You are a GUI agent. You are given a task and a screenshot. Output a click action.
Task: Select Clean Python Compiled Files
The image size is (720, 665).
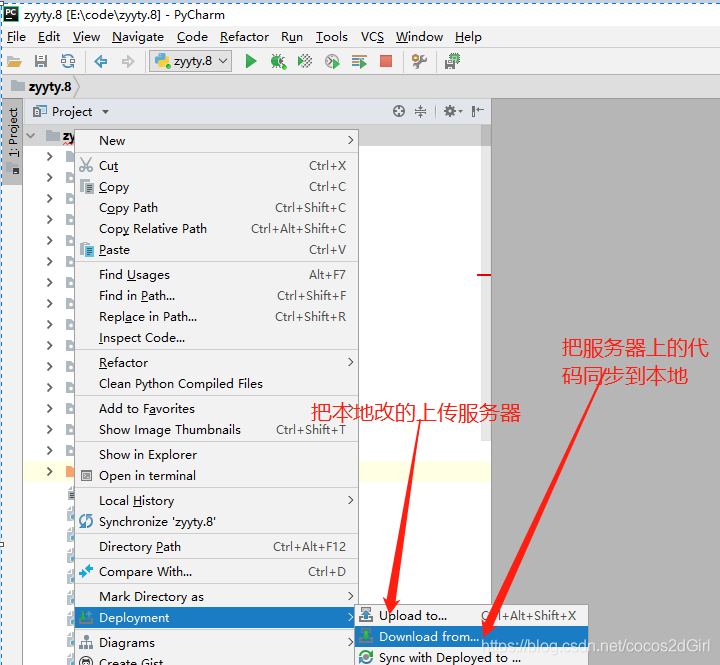click(x=216, y=384)
